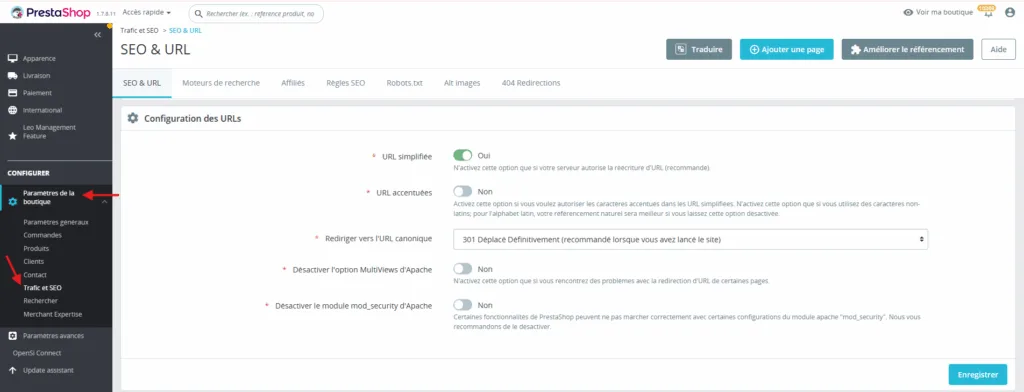This screenshot has height=392, width=1024.
Task: Collapse the sidebar with double chevron icon
Action: click(97, 35)
